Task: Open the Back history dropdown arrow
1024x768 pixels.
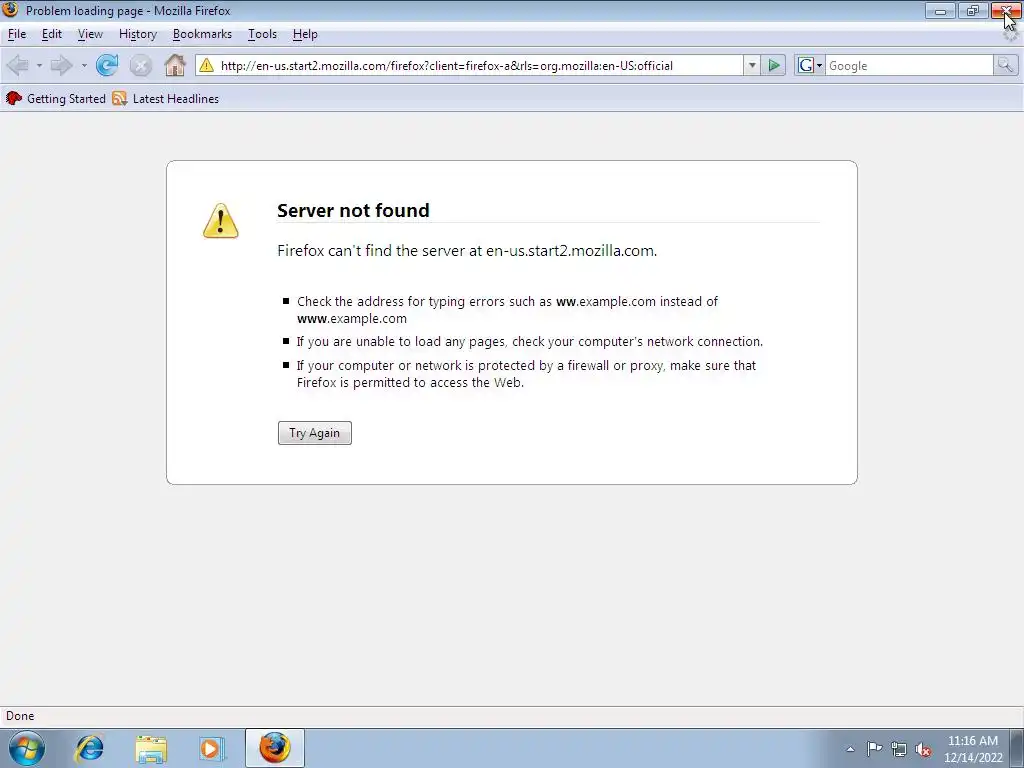Action: tap(39, 65)
